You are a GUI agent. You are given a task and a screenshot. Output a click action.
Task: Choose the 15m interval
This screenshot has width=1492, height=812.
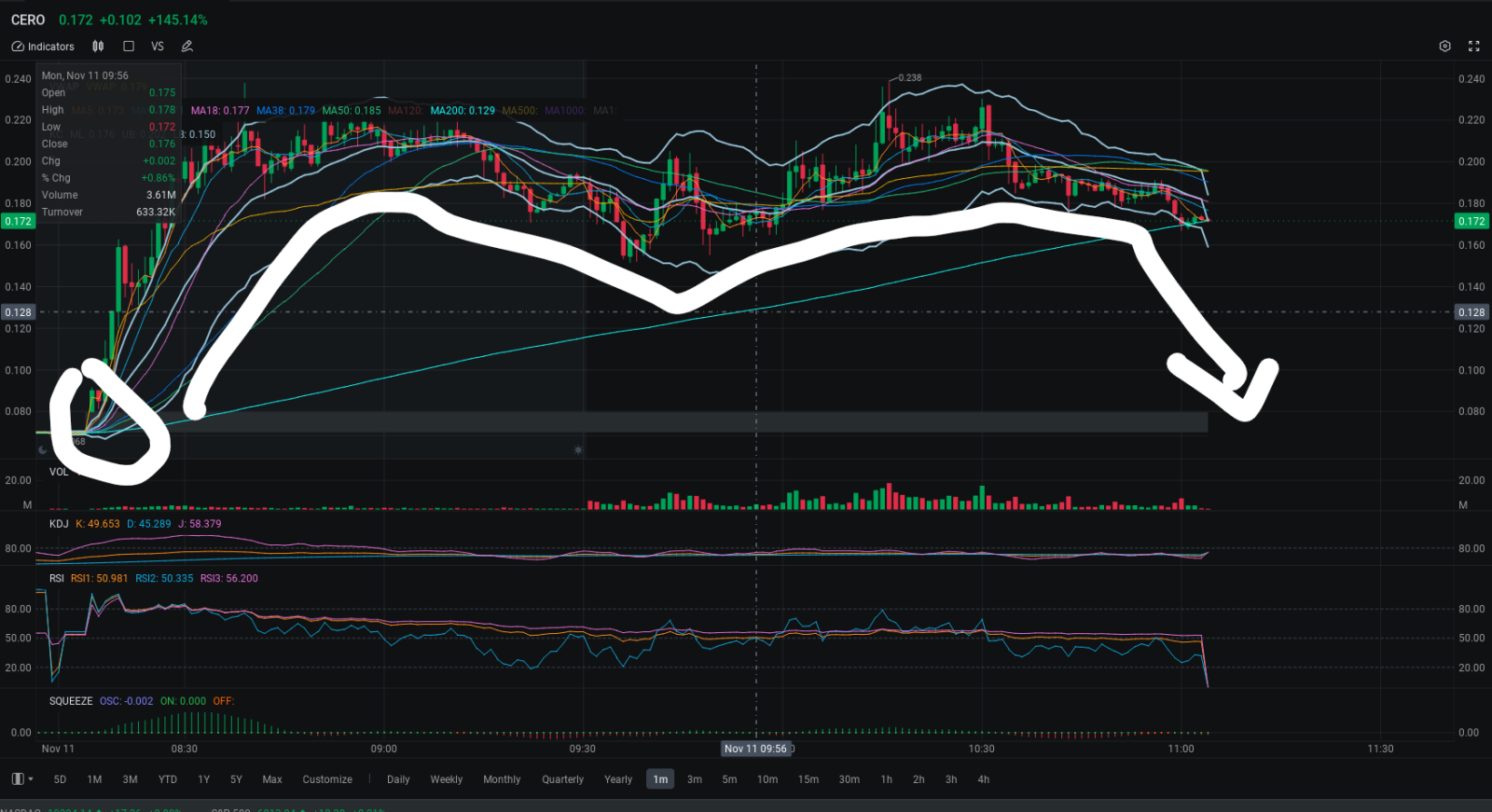(808, 779)
